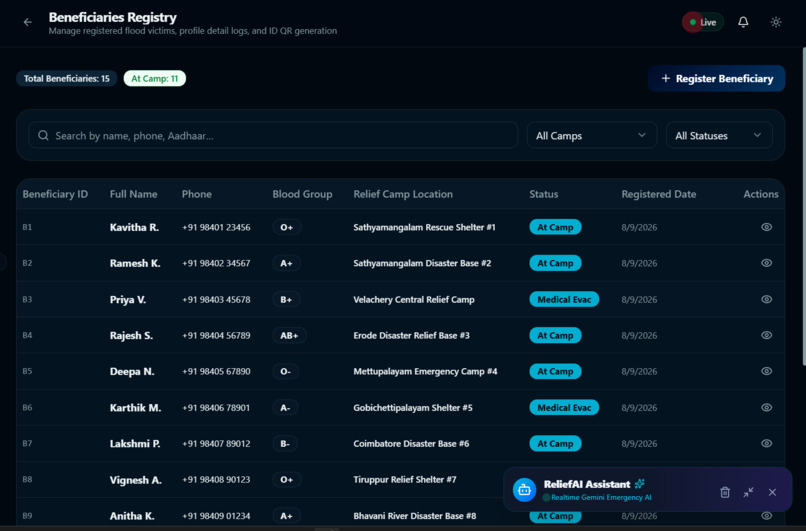The height and width of the screenshot is (531, 806).
Task: Click the At Camp: 11 badge
Action: tap(155, 78)
